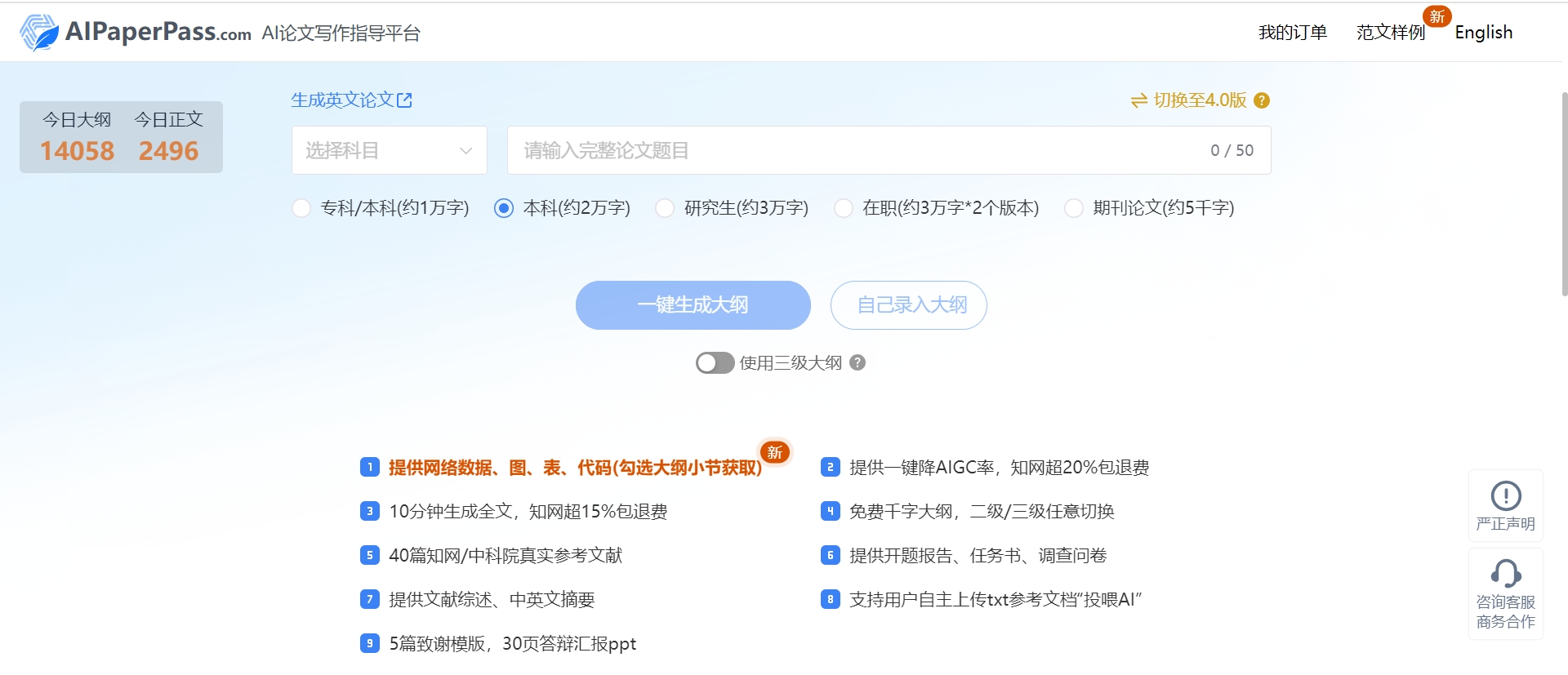
Task: Select the 在职(约3万字*2个版本) radio option
Action: 843,208
